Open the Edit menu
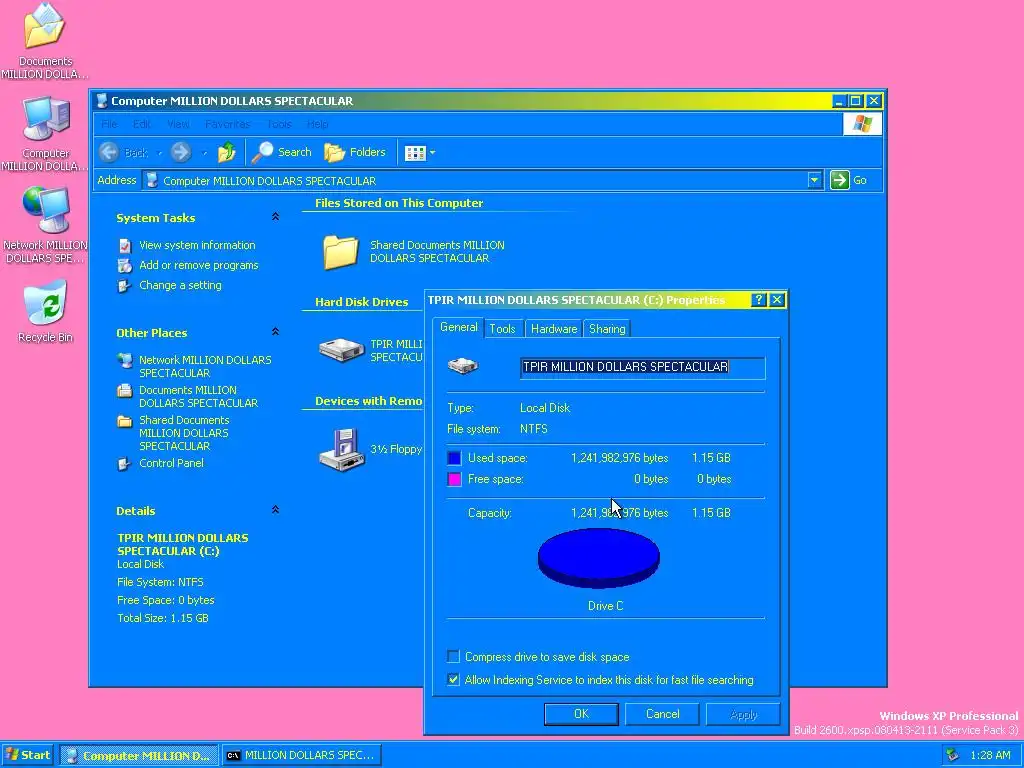This screenshot has height=768, width=1024. coord(142,124)
